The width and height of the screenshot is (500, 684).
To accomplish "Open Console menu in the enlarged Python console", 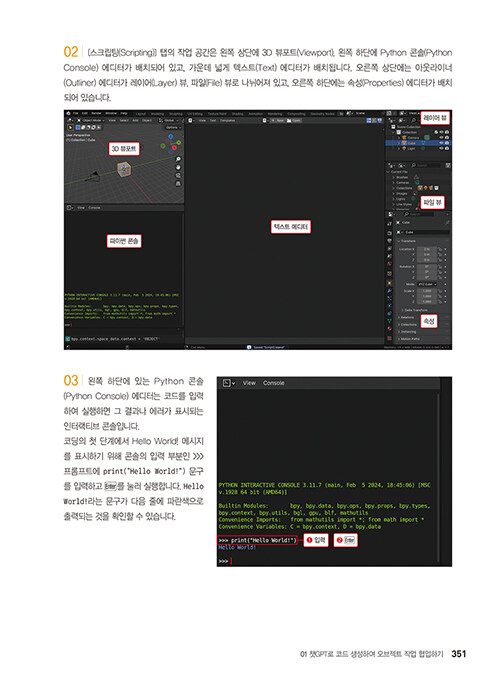I will click(x=274, y=383).
